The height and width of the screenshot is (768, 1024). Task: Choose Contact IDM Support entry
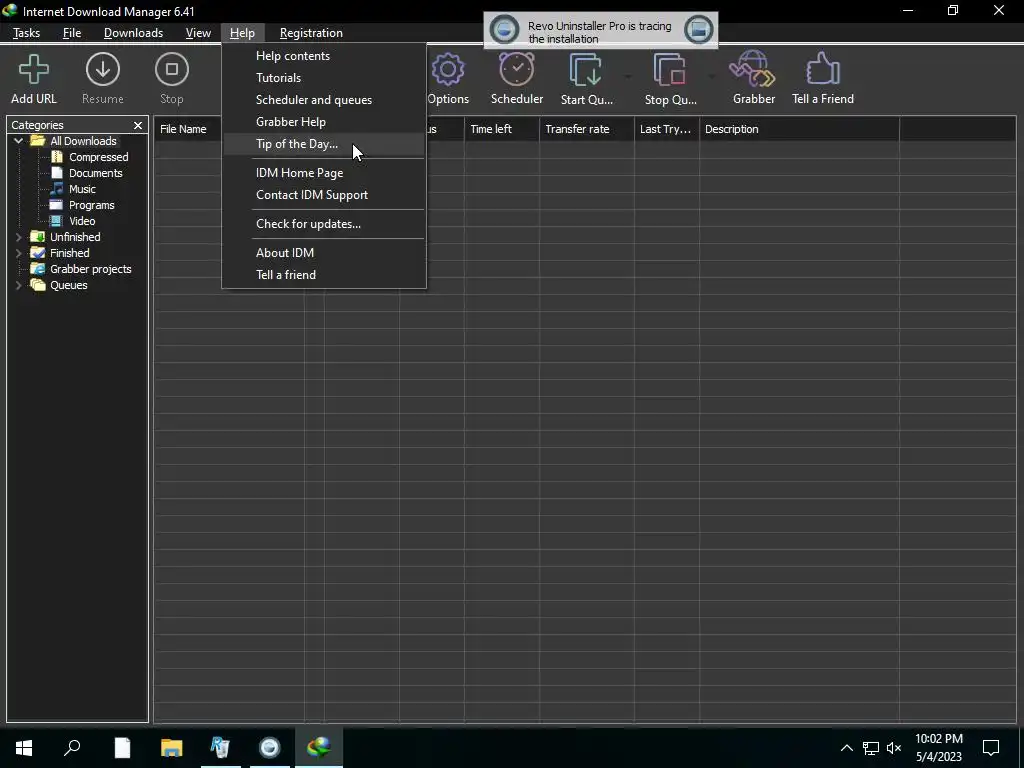pos(324,195)
